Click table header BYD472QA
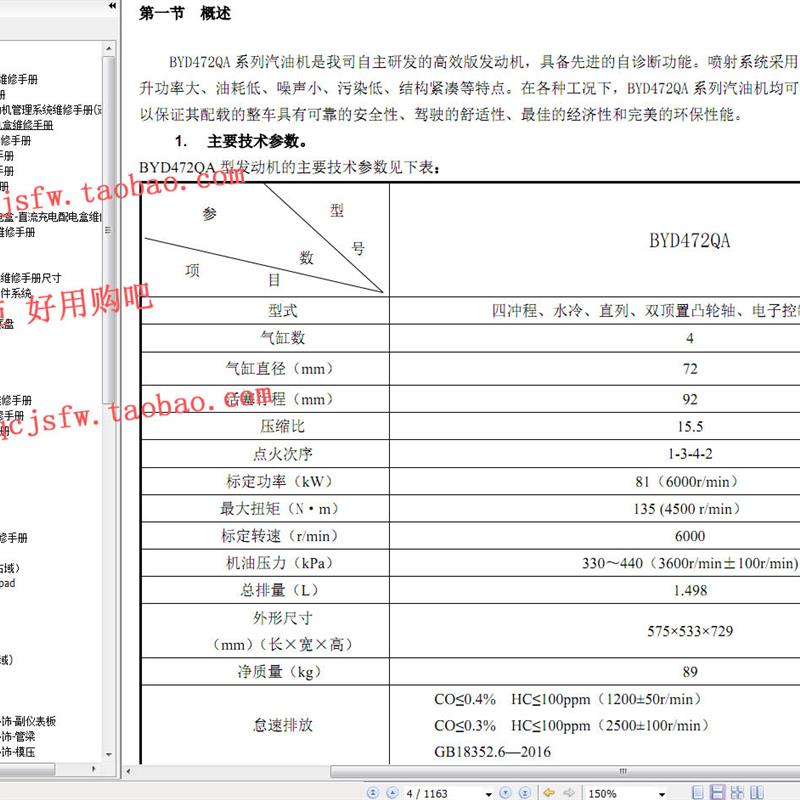This screenshot has height=800, width=800. pyautogui.click(x=689, y=240)
